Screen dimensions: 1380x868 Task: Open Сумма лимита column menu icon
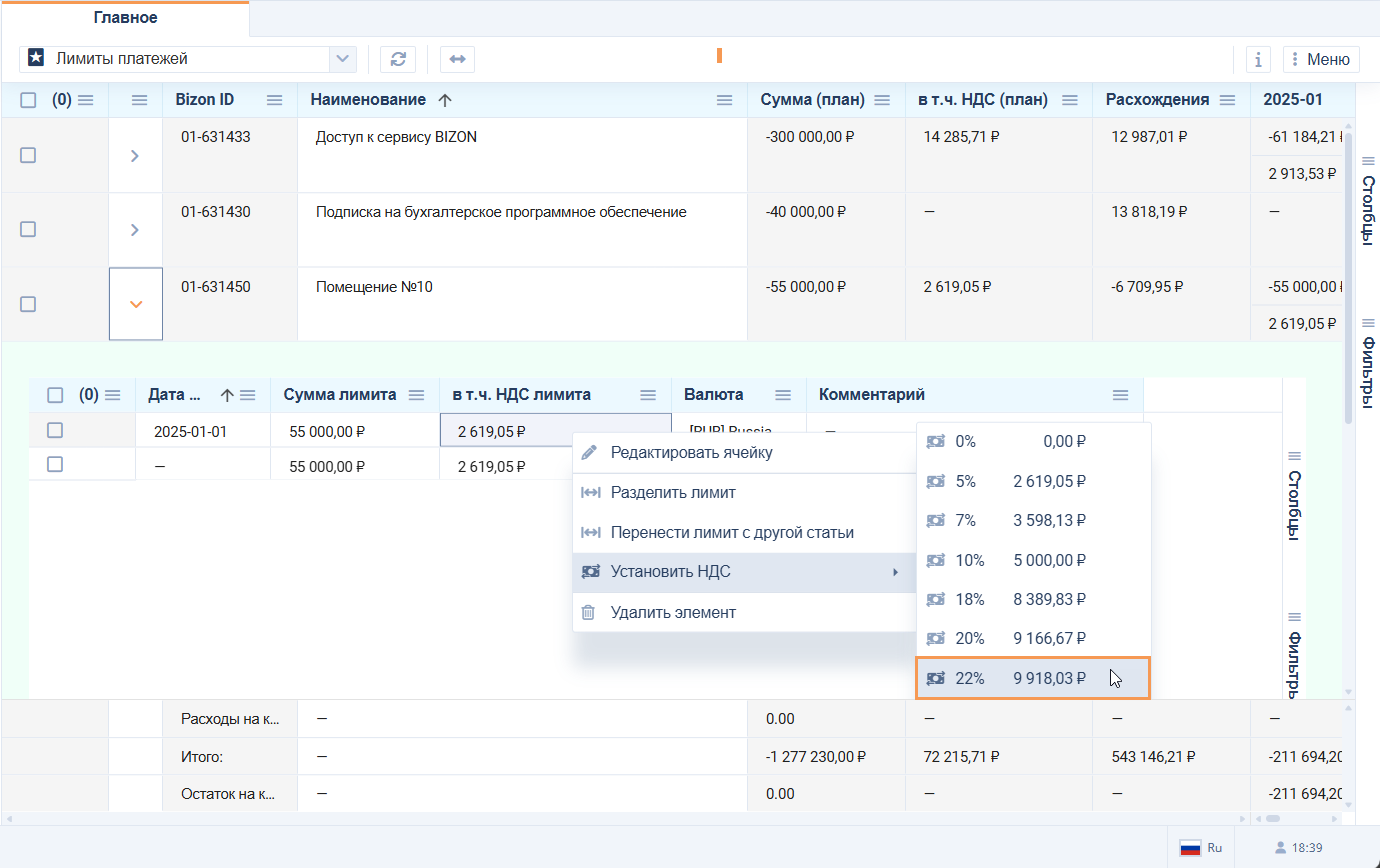pos(417,395)
